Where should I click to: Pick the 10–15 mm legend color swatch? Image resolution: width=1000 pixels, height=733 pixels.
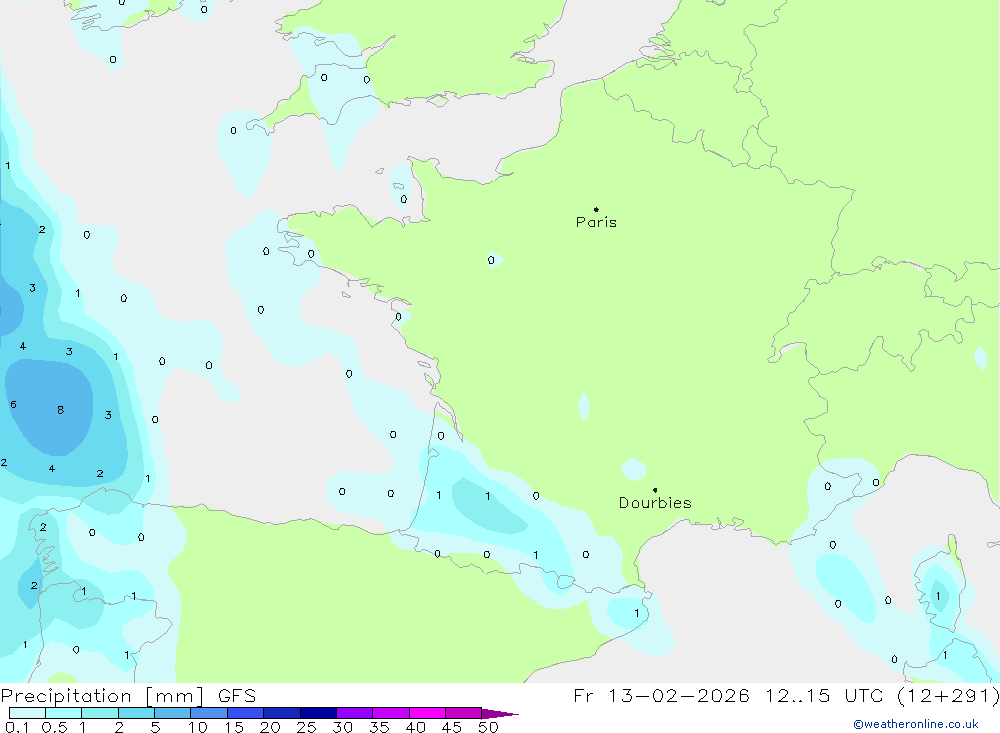point(209,713)
